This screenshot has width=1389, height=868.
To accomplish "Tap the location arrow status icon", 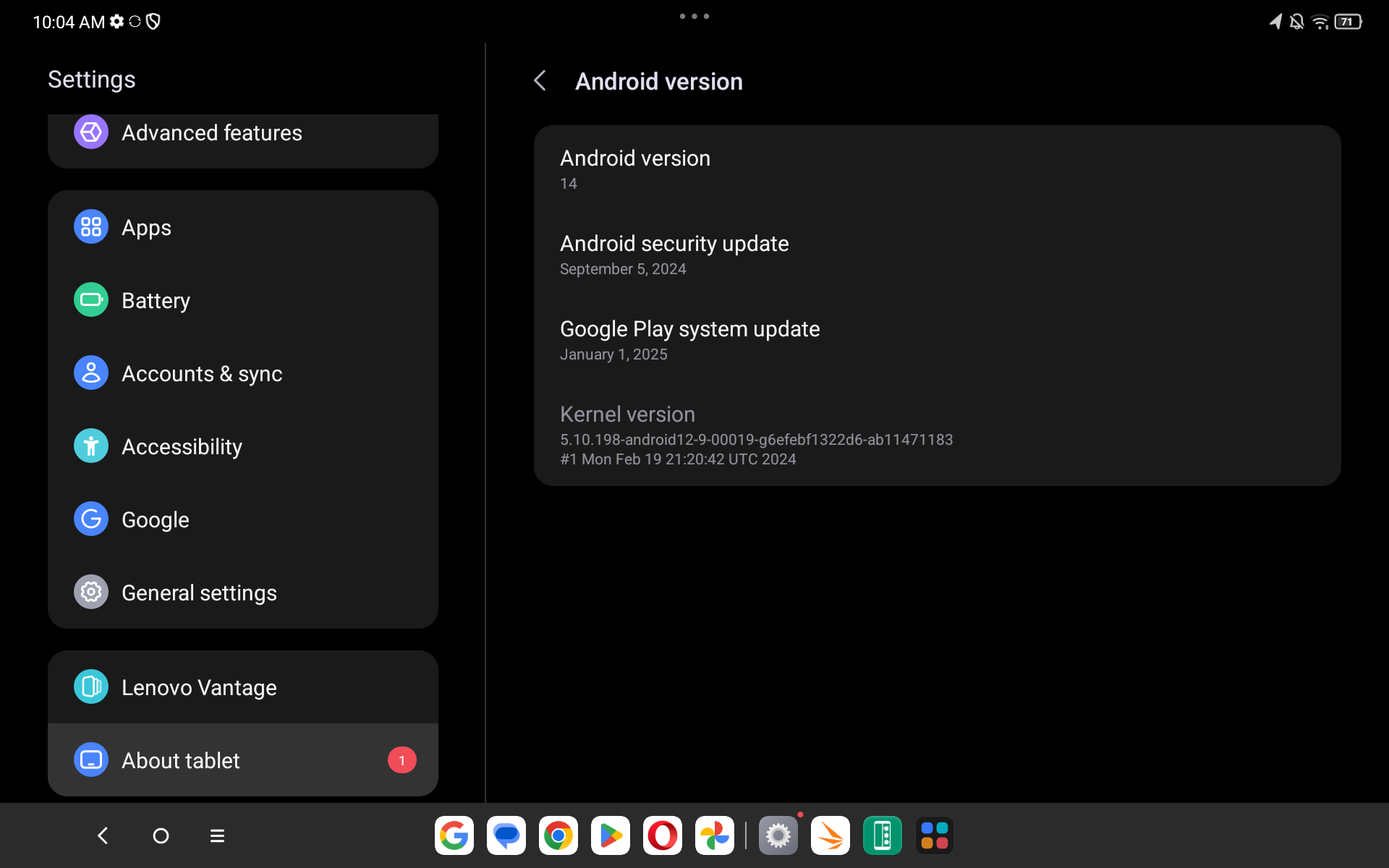I will (1275, 22).
